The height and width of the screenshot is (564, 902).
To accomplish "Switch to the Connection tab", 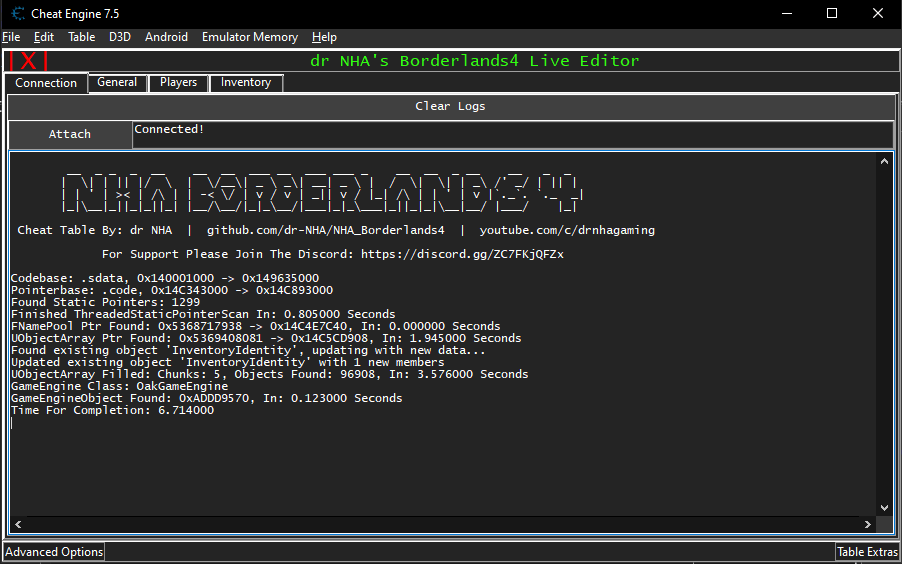I will coord(46,83).
